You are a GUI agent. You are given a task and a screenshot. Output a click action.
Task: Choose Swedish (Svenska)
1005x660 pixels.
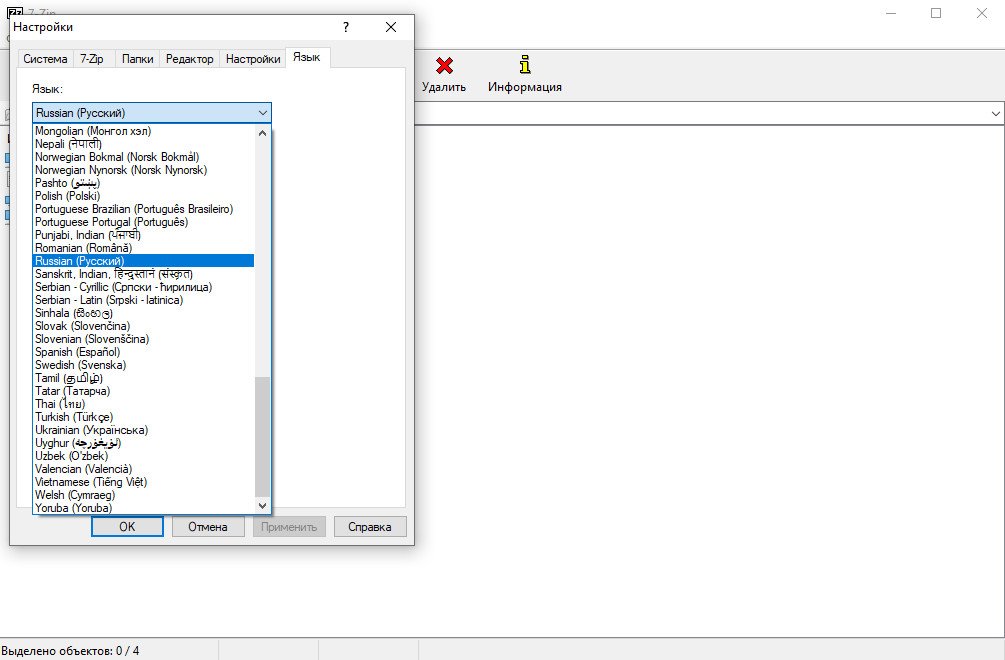click(144, 365)
